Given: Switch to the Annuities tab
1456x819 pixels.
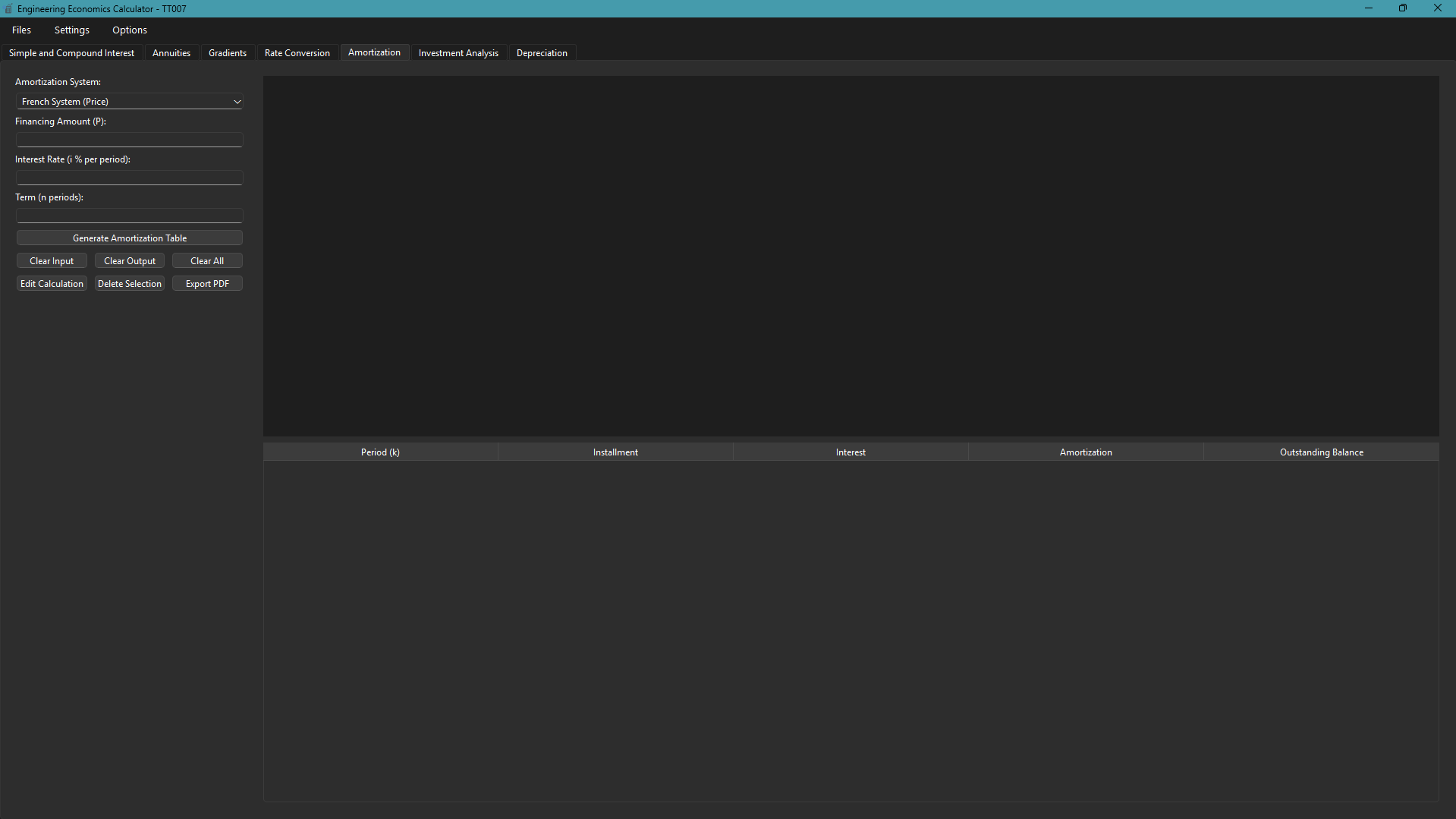Looking at the screenshot, I should (x=171, y=53).
